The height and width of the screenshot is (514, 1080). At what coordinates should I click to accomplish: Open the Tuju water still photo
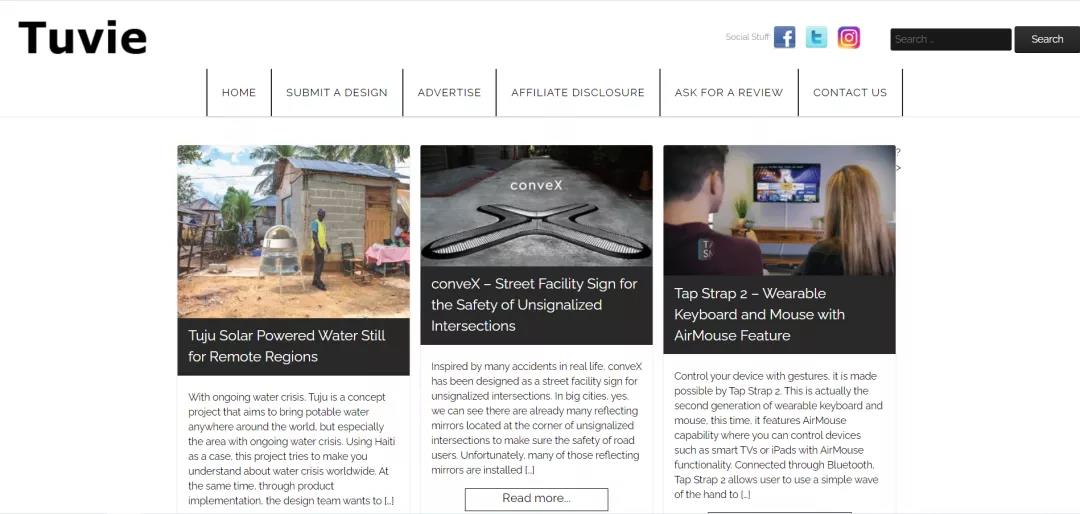click(x=293, y=232)
